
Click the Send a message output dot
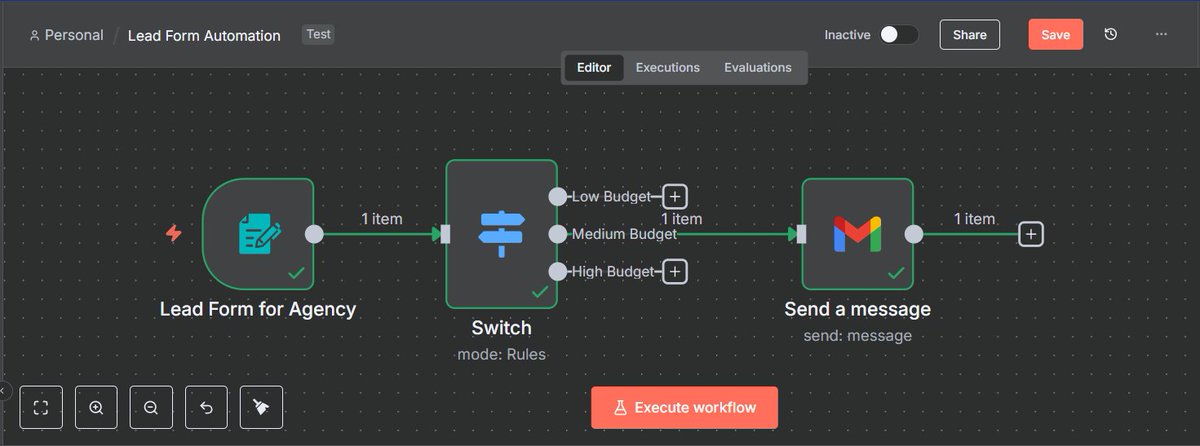[913, 234]
